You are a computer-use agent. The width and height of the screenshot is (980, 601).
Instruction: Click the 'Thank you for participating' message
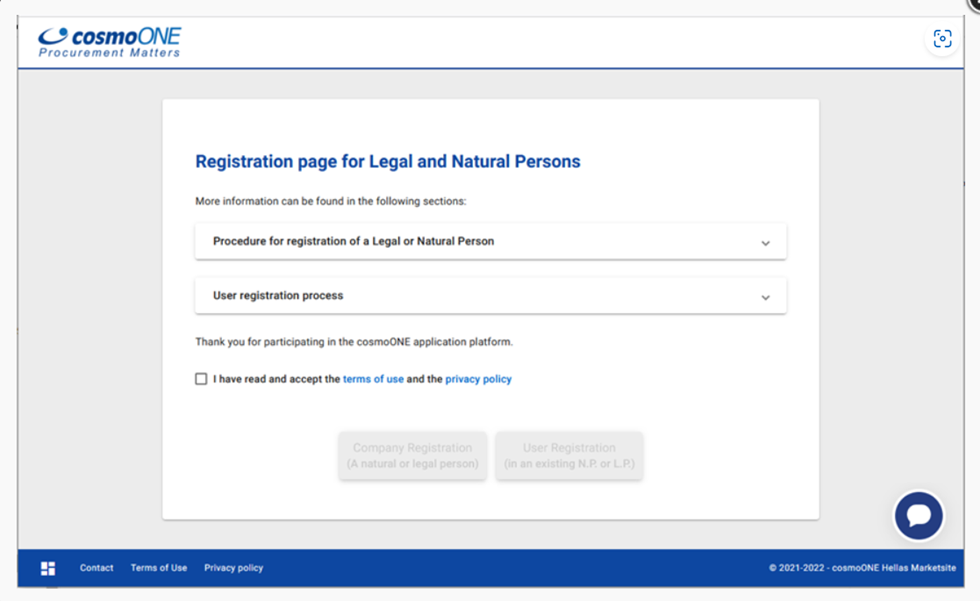click(x=353, y=342)
